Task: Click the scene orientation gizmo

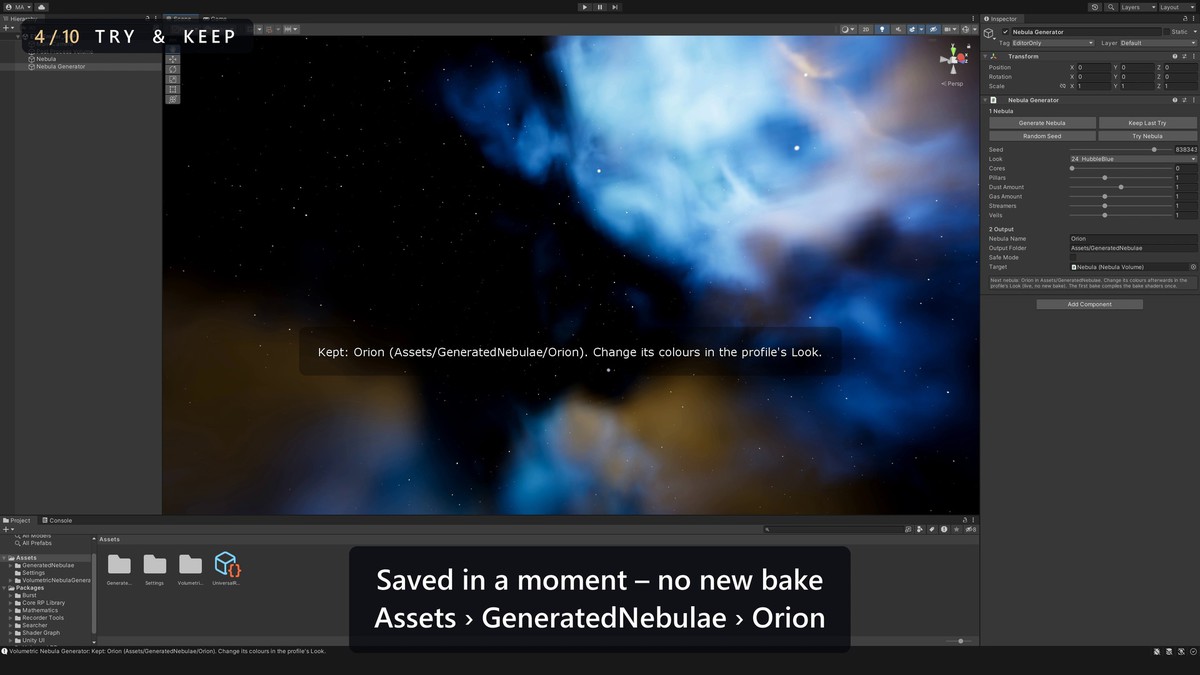Action: point(953,59)
